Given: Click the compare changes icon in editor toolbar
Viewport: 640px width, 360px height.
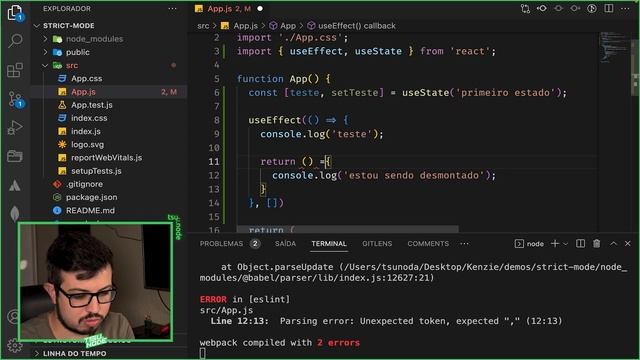Looking at the screenshot, I should pos(525,9).
